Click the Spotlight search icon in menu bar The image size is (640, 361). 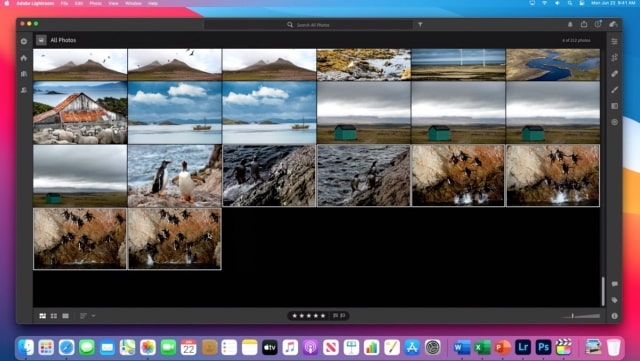(x=569, y=3)
